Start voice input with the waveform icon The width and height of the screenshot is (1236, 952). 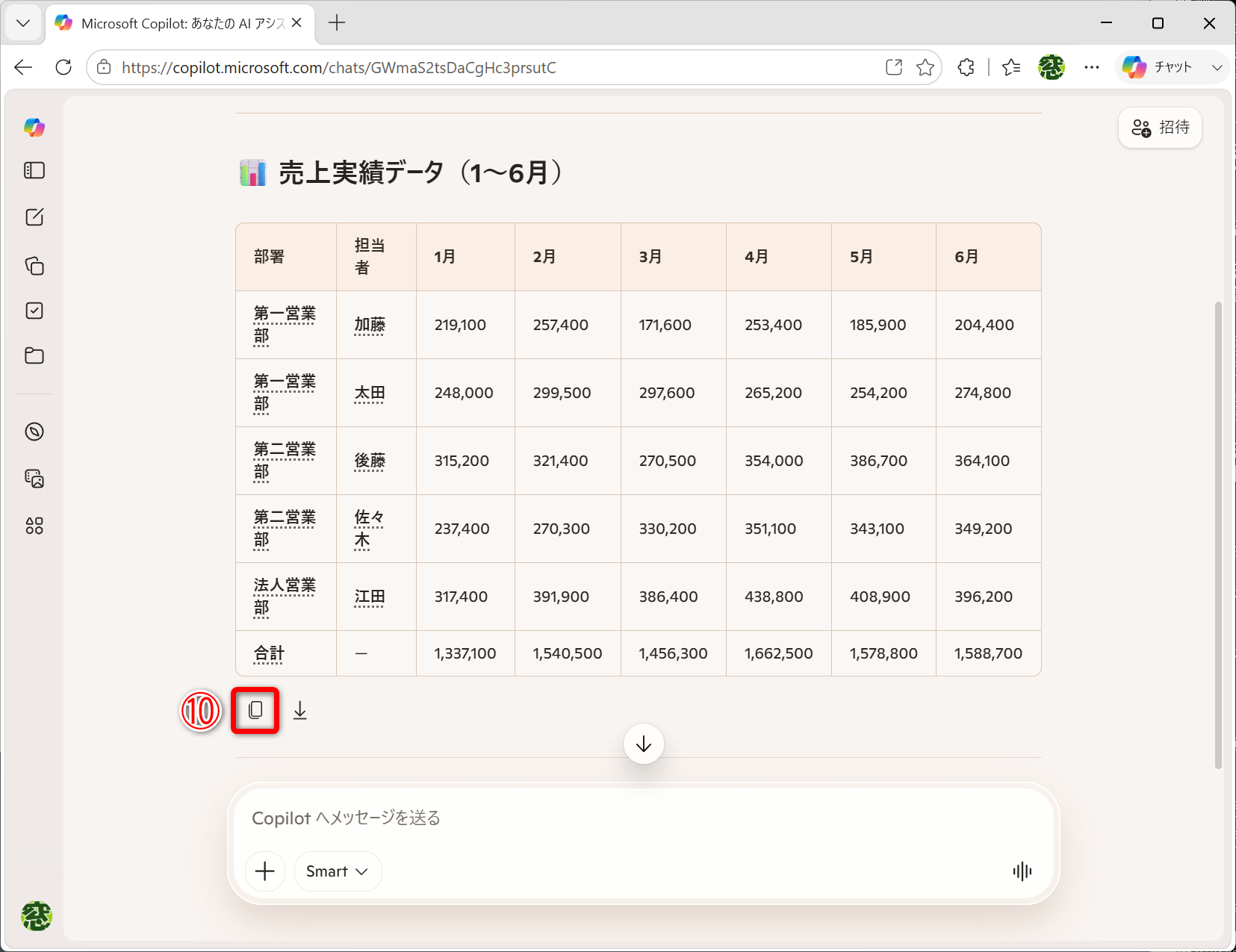pos(1022,871)
